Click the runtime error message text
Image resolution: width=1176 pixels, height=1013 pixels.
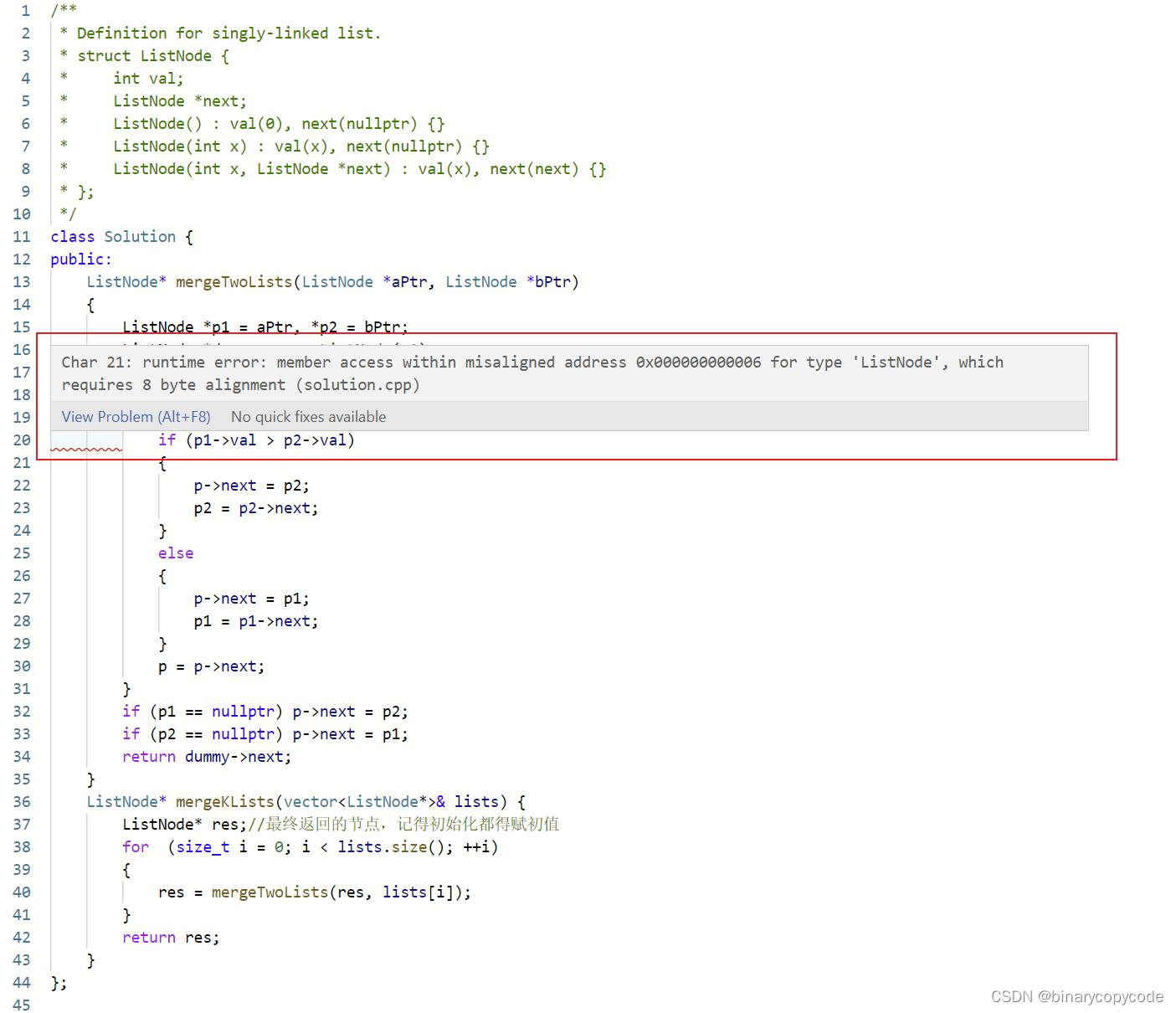532,373
